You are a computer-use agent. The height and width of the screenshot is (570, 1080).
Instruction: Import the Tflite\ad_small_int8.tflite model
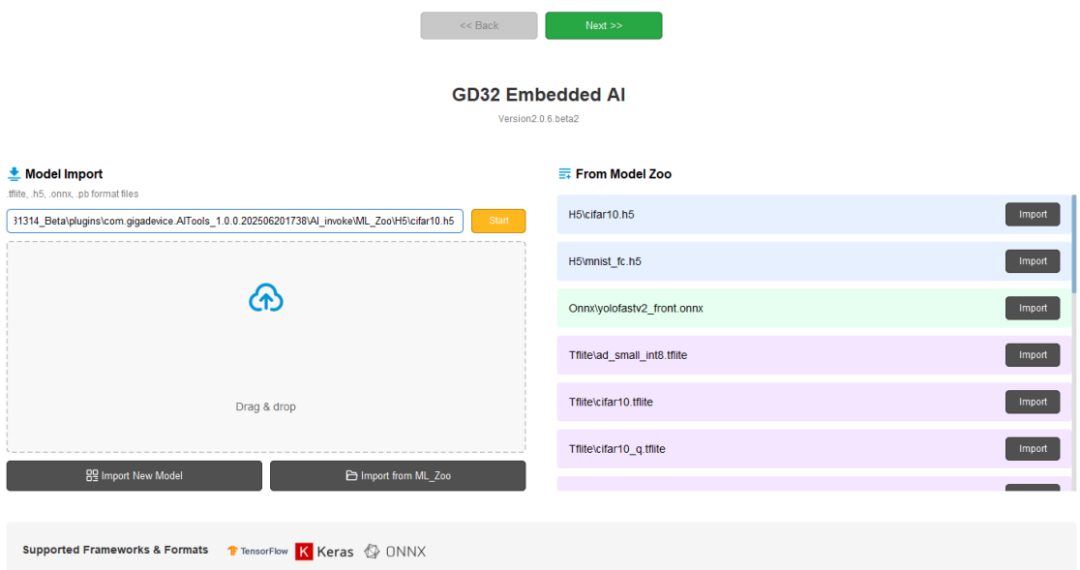[1032, 355]
